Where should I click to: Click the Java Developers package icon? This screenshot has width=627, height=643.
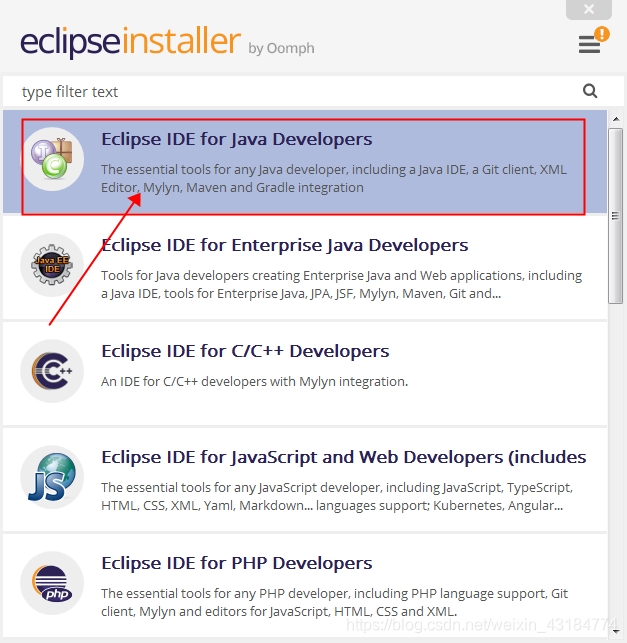[x=52, y=159]
